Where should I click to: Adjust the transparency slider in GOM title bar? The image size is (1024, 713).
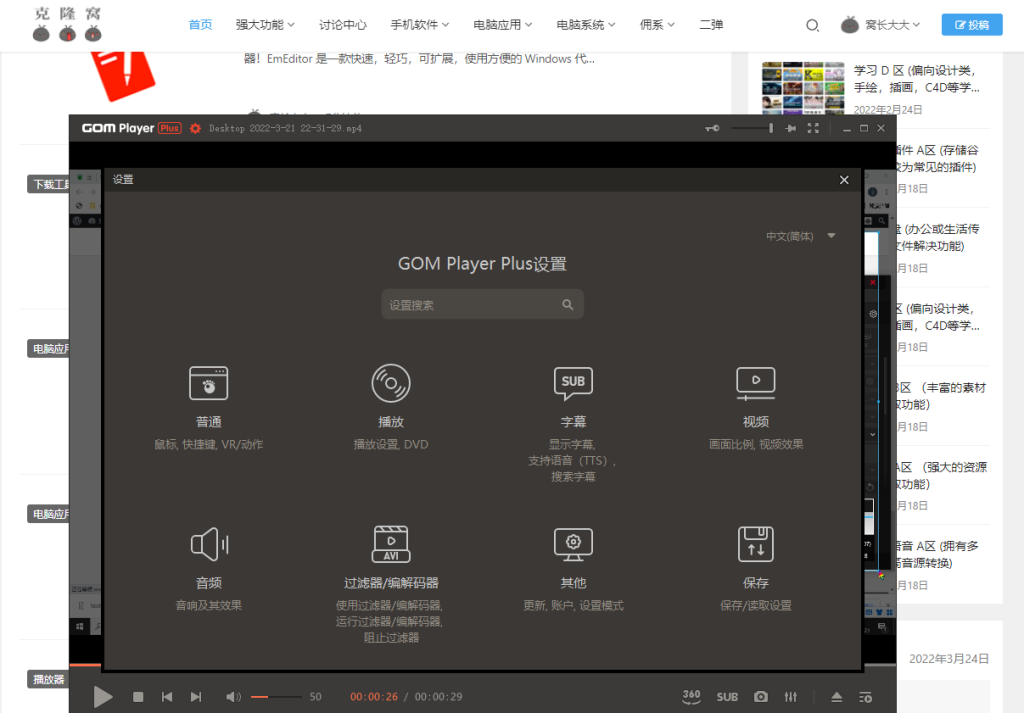click(x=752, y=128)
